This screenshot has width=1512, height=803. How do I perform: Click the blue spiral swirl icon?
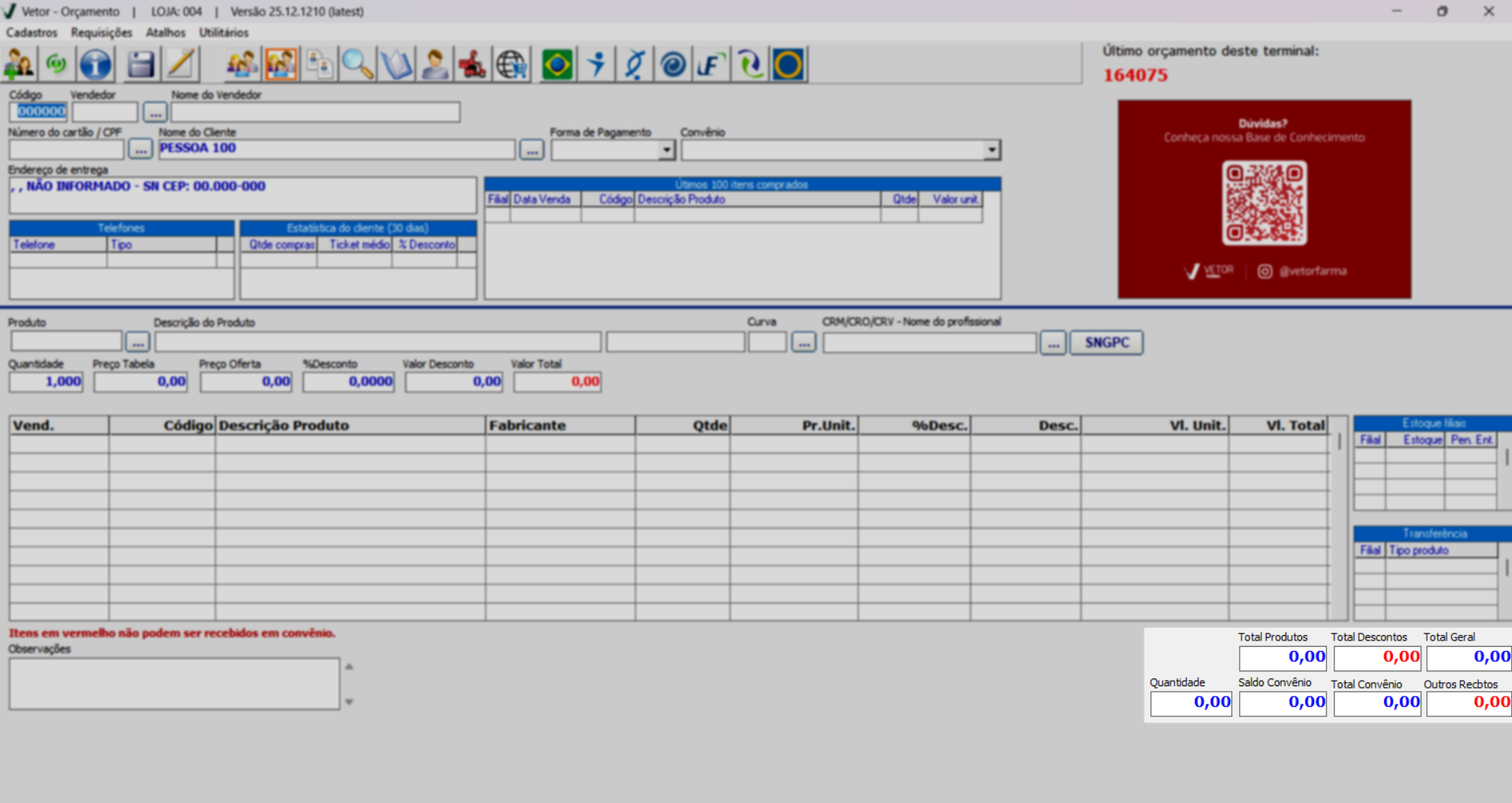tap(673, 64)
